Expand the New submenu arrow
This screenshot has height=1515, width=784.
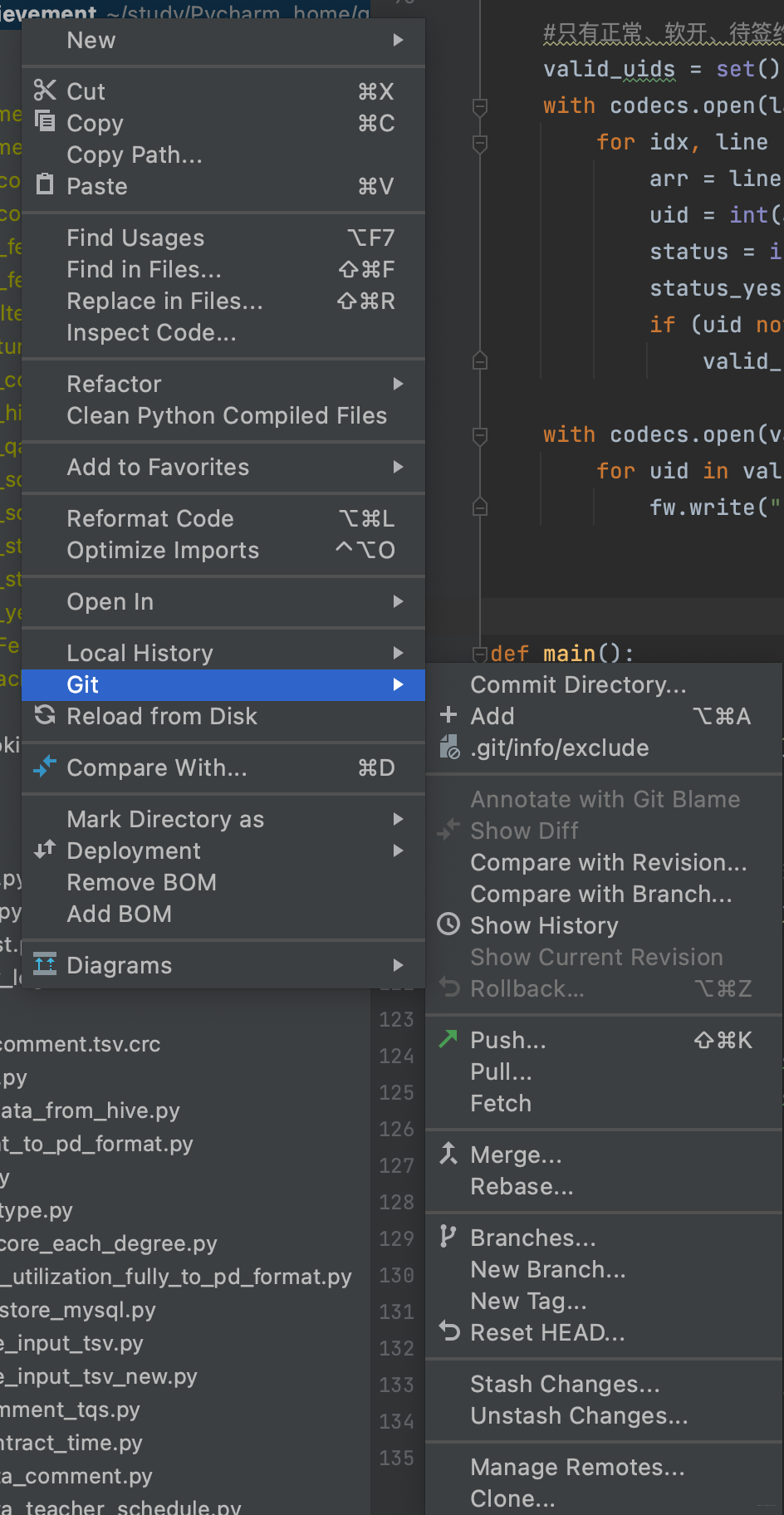[x=399, y=40]
